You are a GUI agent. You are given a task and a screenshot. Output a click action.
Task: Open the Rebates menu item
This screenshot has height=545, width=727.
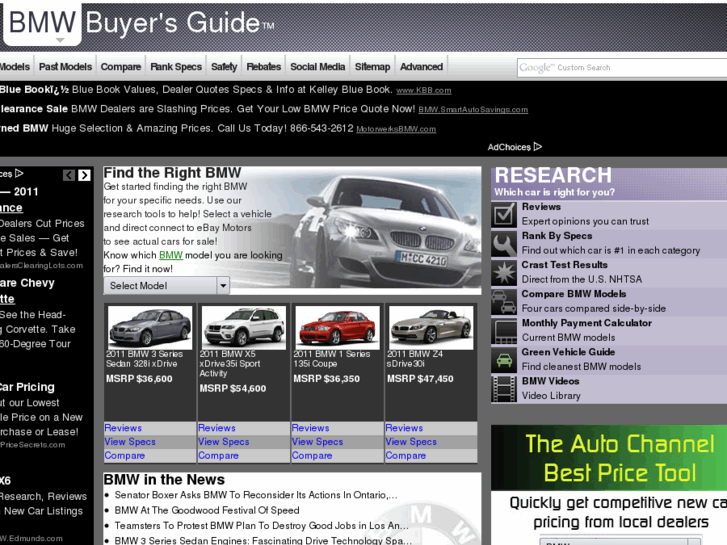click(263, 67)
